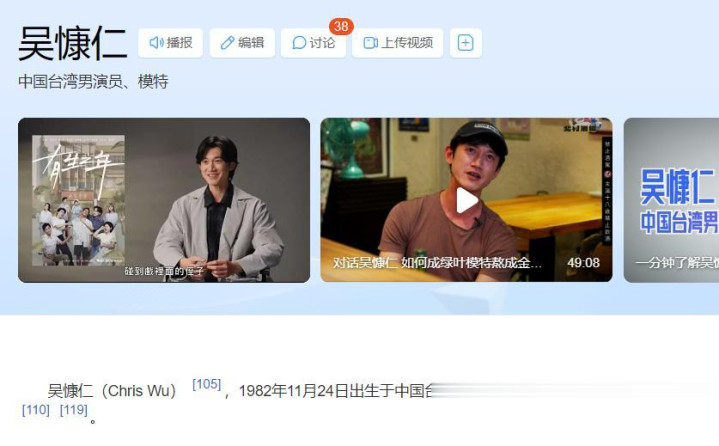
Task: Click the 有生之年 poster in first video
Action: click(78, 200)
